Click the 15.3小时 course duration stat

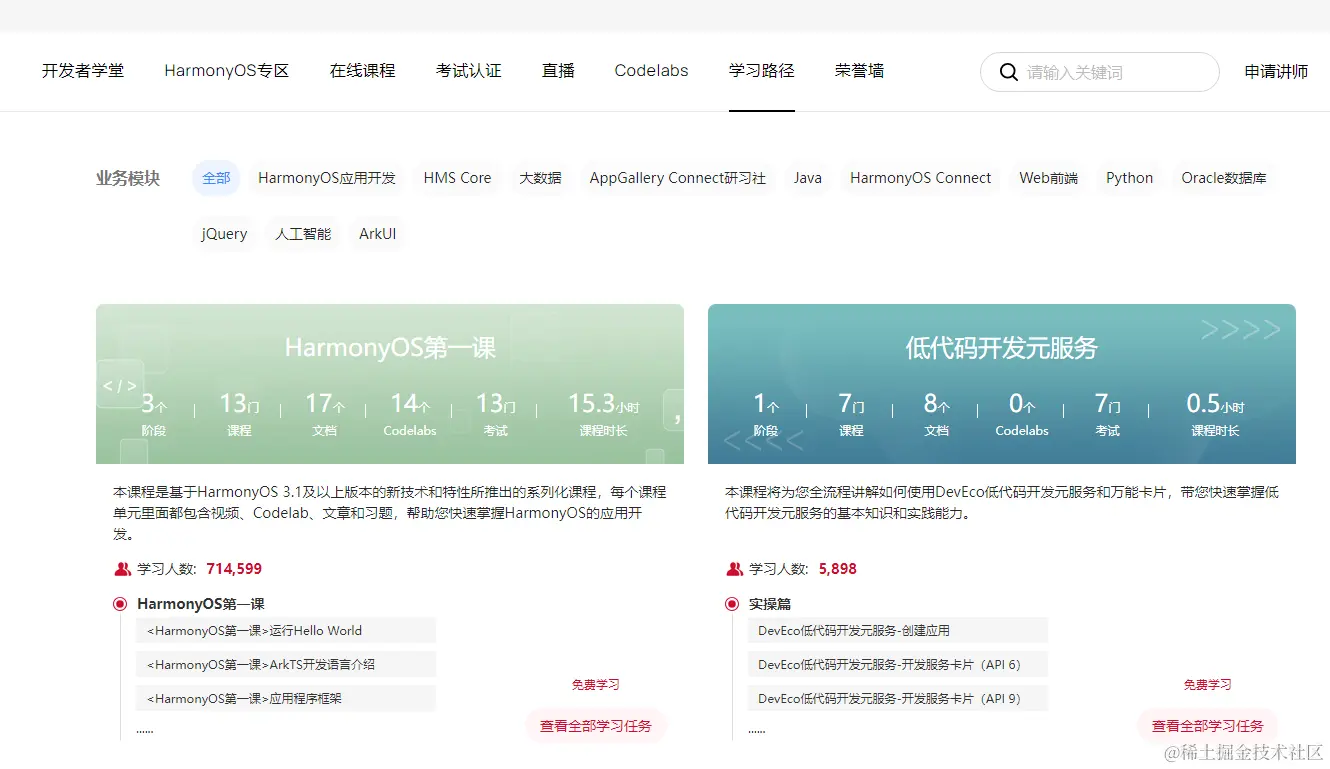603,414
